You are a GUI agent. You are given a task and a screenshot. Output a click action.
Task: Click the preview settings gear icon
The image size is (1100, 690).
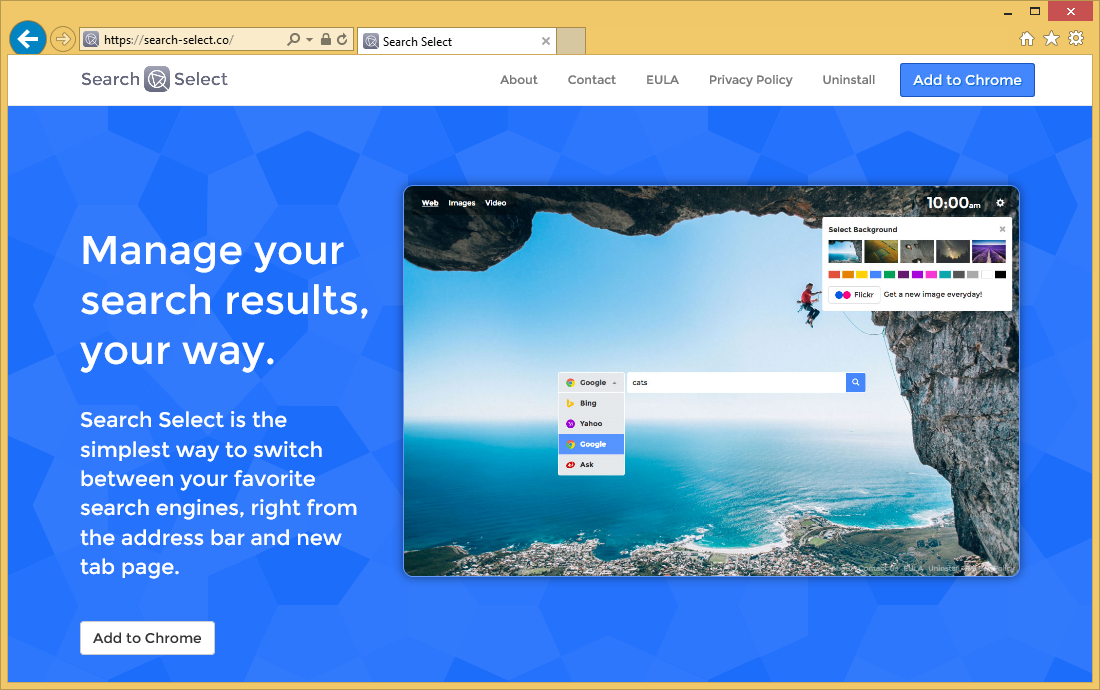[1000, 203]
